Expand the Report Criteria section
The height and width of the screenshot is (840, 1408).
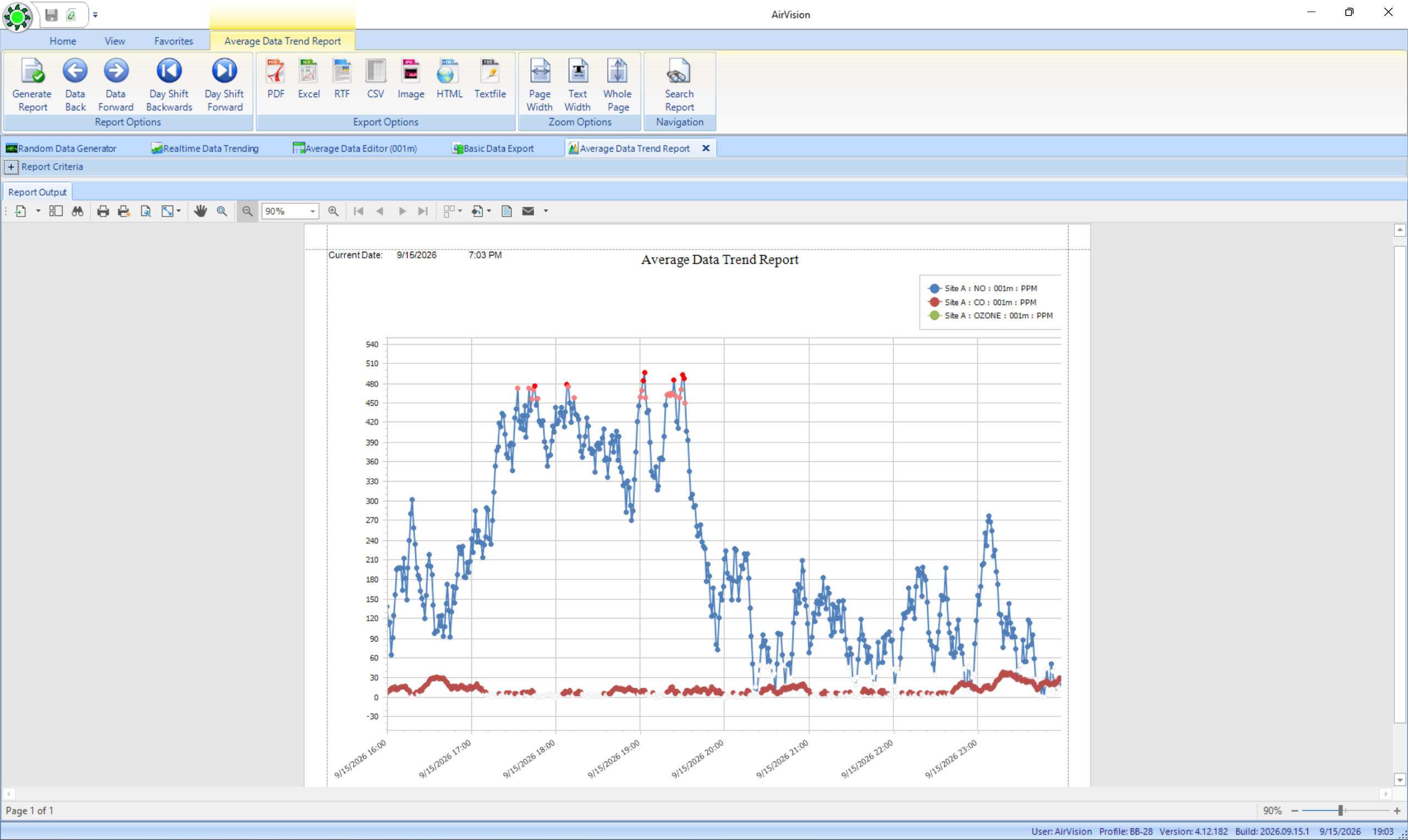11,167
